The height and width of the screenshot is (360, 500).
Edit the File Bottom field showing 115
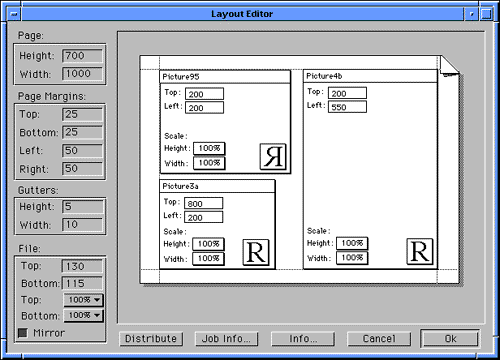tap(82, 284)
